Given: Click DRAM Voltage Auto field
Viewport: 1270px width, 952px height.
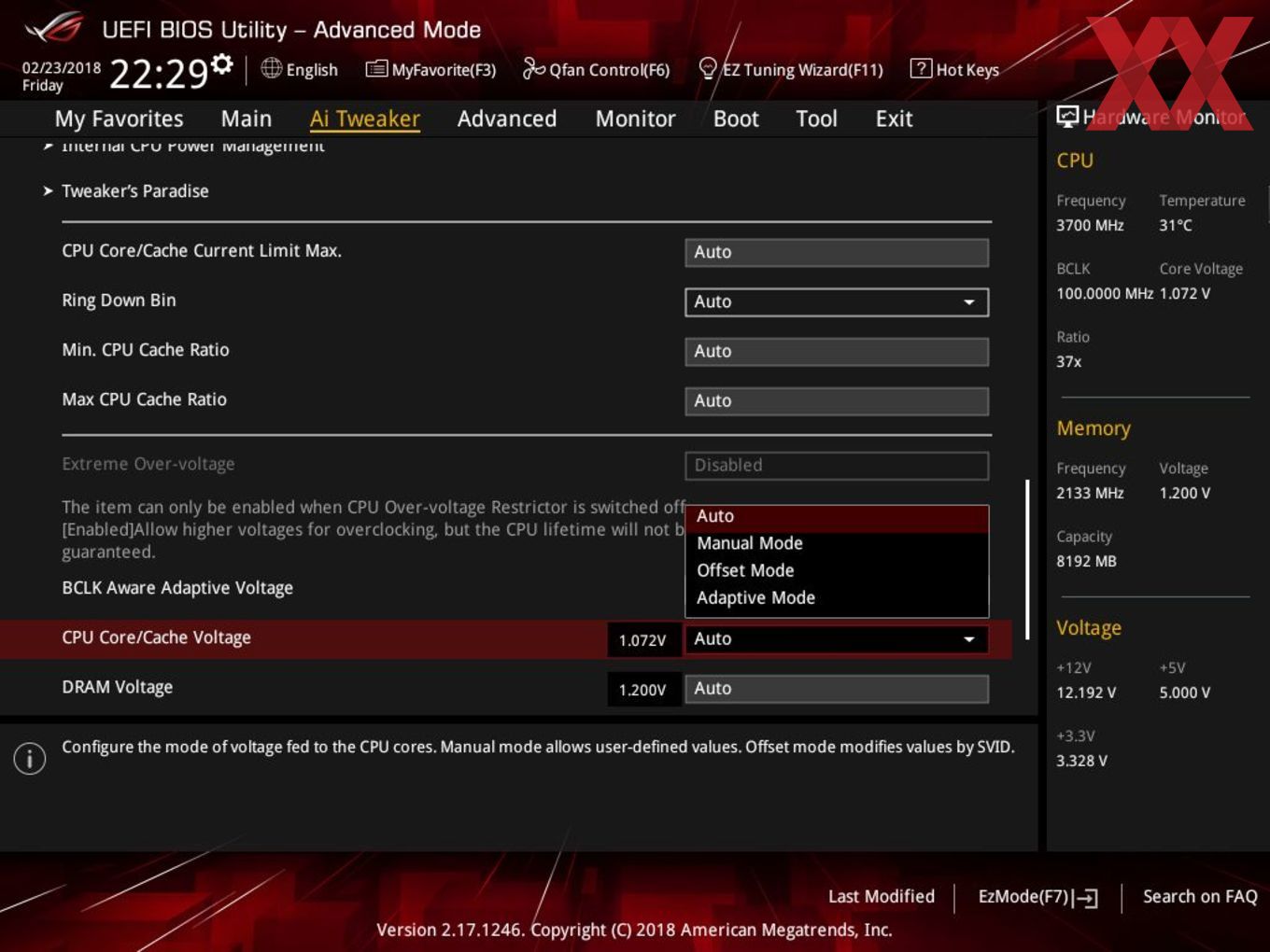Looking at the screenshot, I should tap(837, 688).
